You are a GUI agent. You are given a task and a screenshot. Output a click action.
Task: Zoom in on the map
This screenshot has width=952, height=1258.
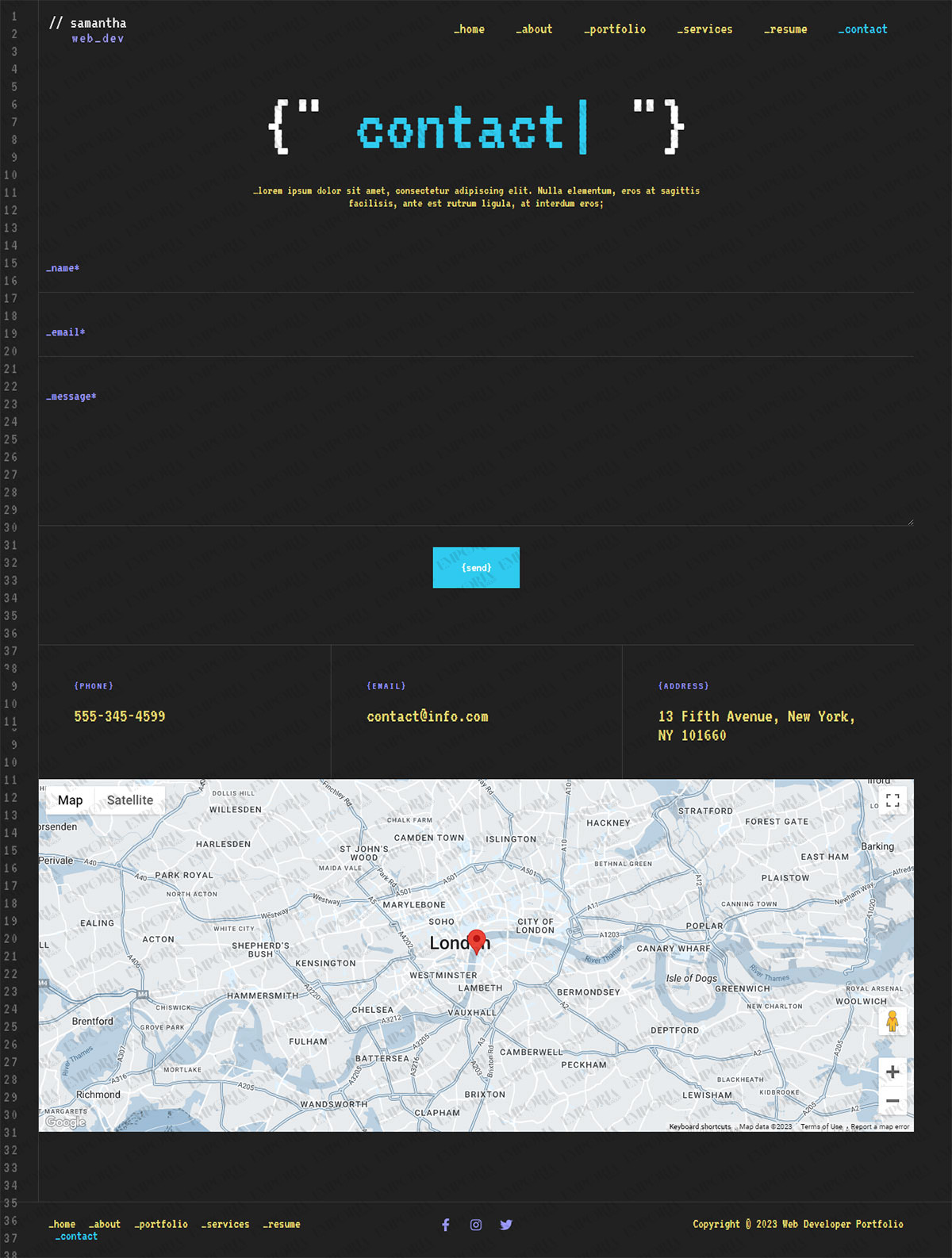892,1072
